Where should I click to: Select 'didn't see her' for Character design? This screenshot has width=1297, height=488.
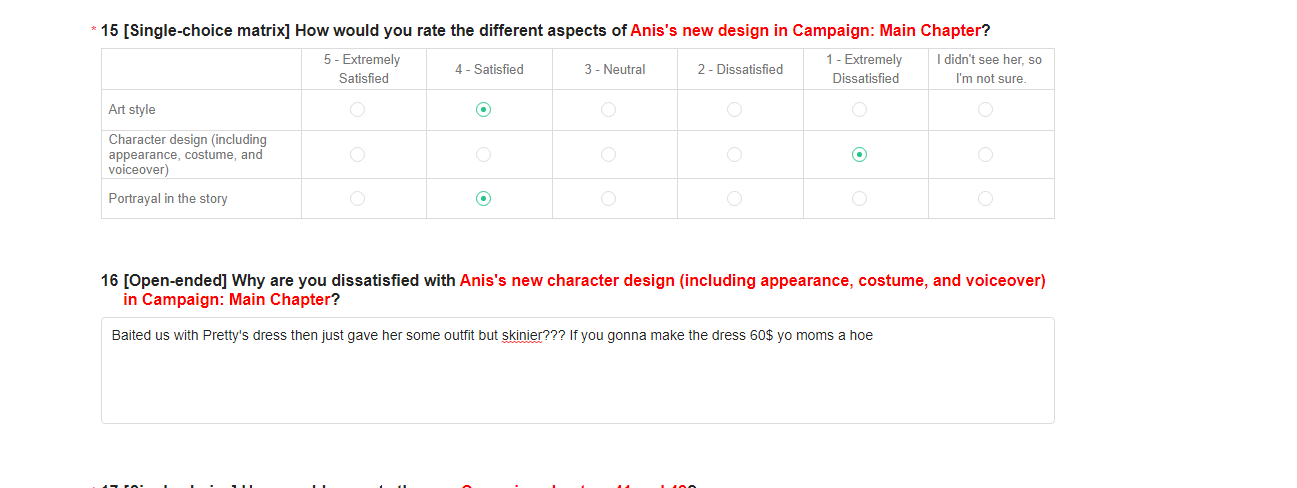pyautogui.click(x=986, y=154)
